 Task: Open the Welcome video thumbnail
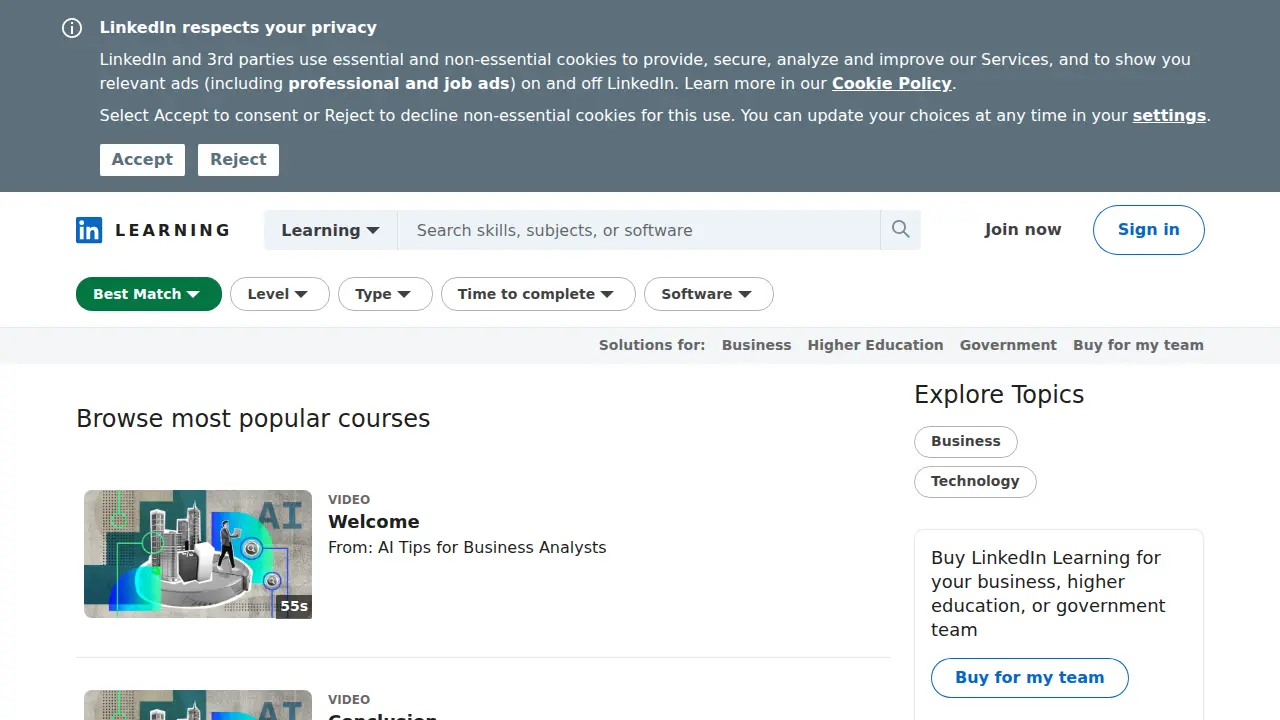tap(198, 554)
